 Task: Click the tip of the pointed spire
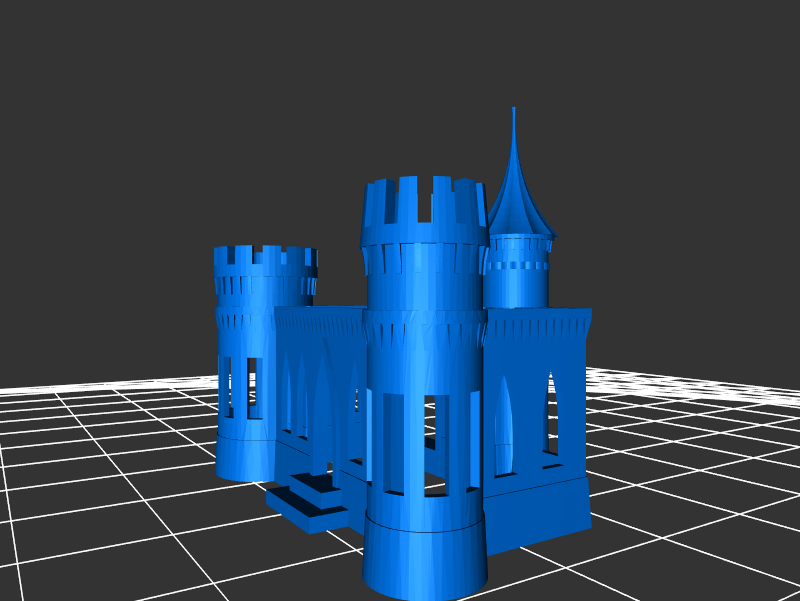tap(514, 112)
